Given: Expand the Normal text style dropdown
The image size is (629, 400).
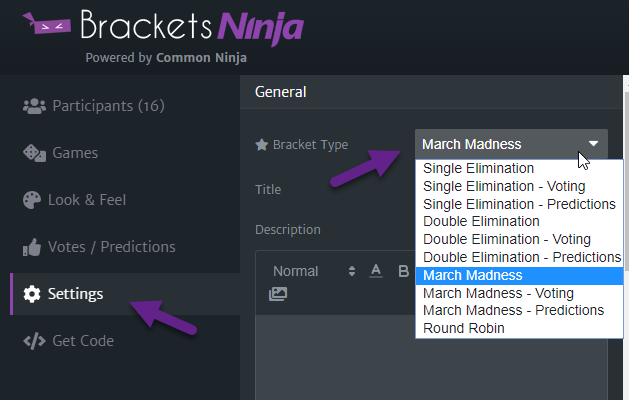Looking at the screenshot, I should 313,271.
